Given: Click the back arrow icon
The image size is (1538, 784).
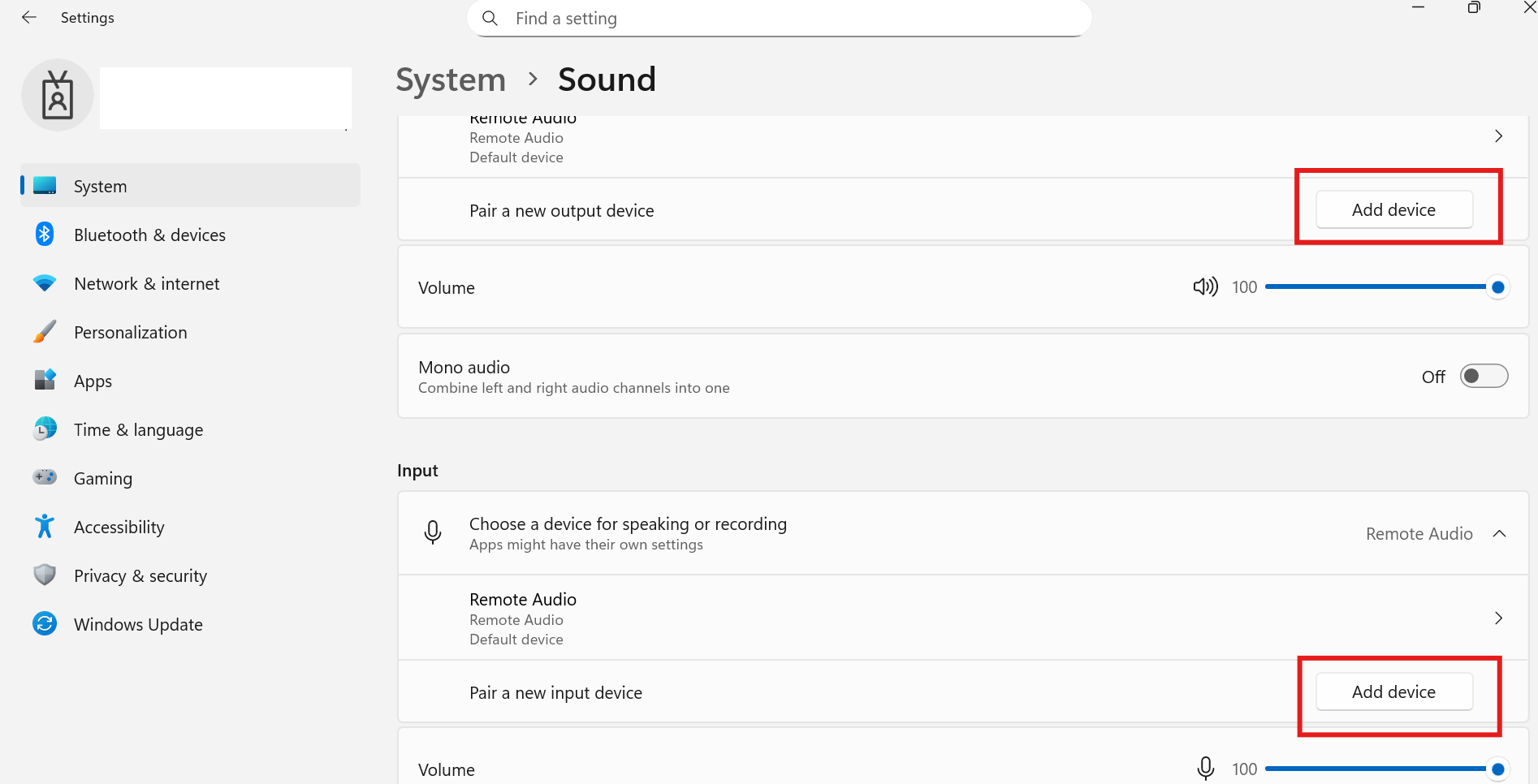Looking at the screenshot, I should click(29, 17).
